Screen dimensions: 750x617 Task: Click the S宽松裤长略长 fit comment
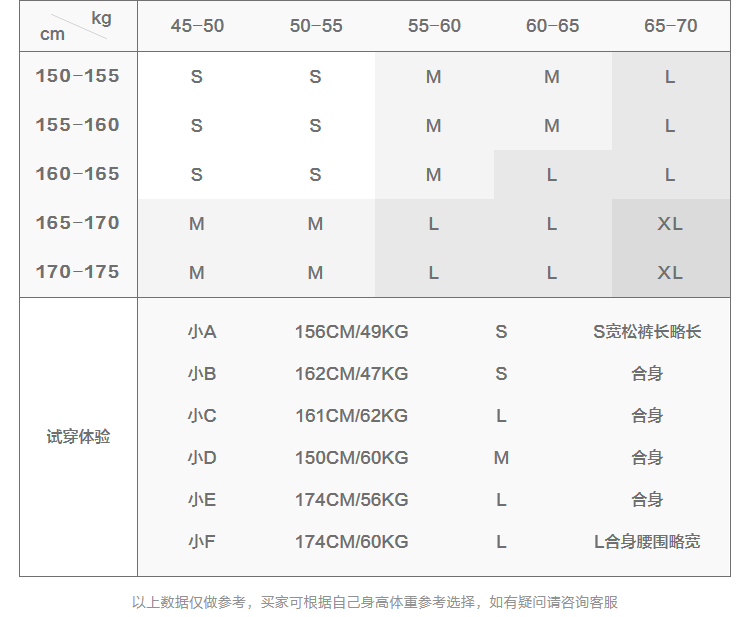647,332
